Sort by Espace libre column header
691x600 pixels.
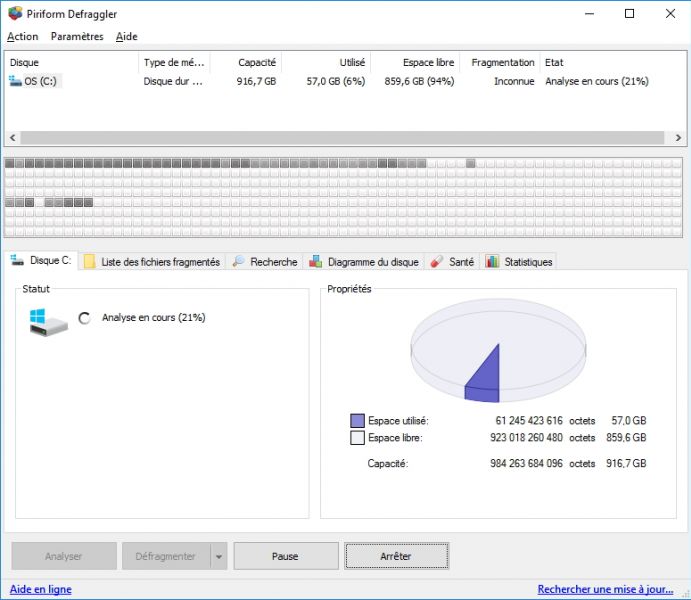[x=415, y=63]
